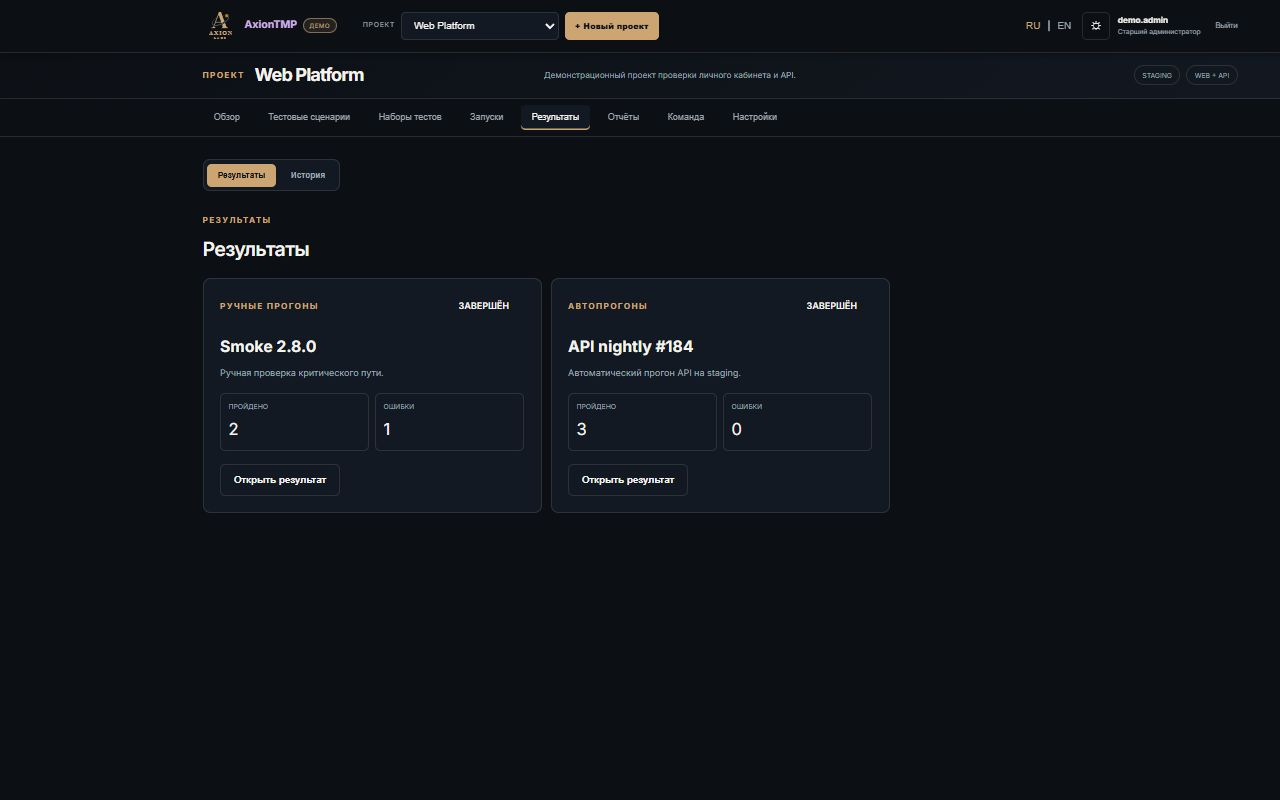Click ЗАВЕРШЁН status on API nightly card
This screenshot has width=1280, height=800.
(x=832, y=306)
